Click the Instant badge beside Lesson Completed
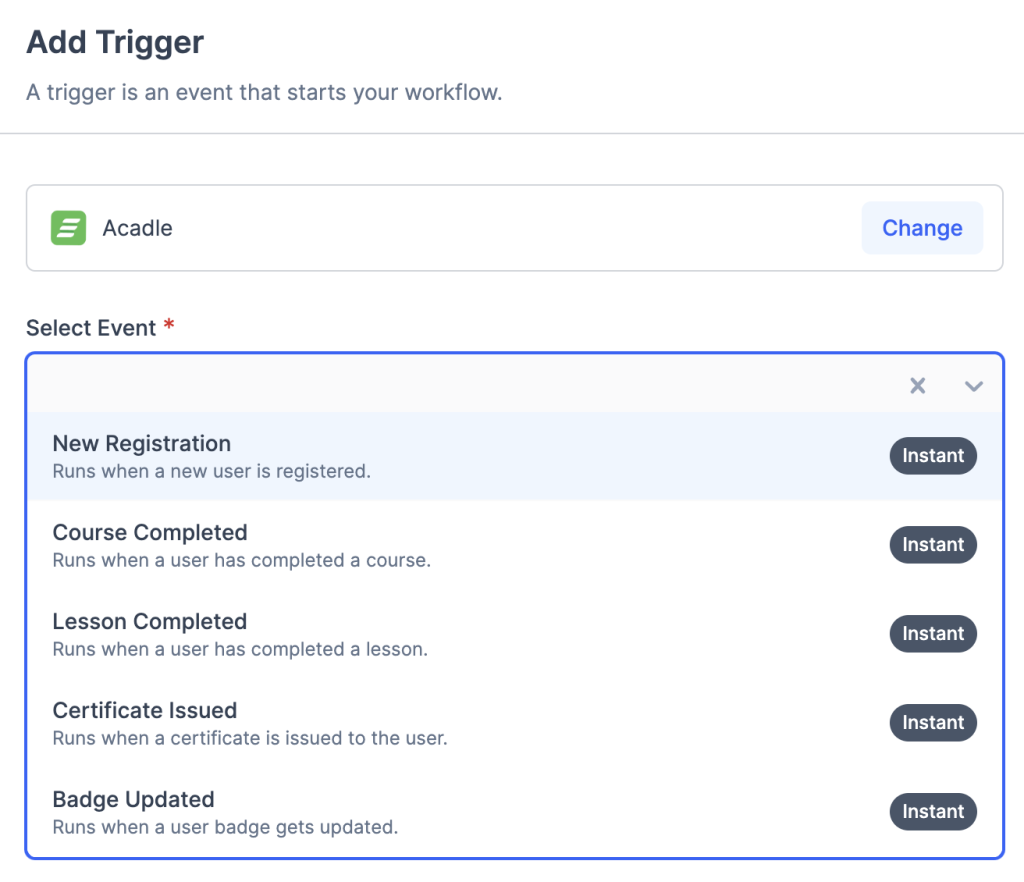 tap(933, 634)
